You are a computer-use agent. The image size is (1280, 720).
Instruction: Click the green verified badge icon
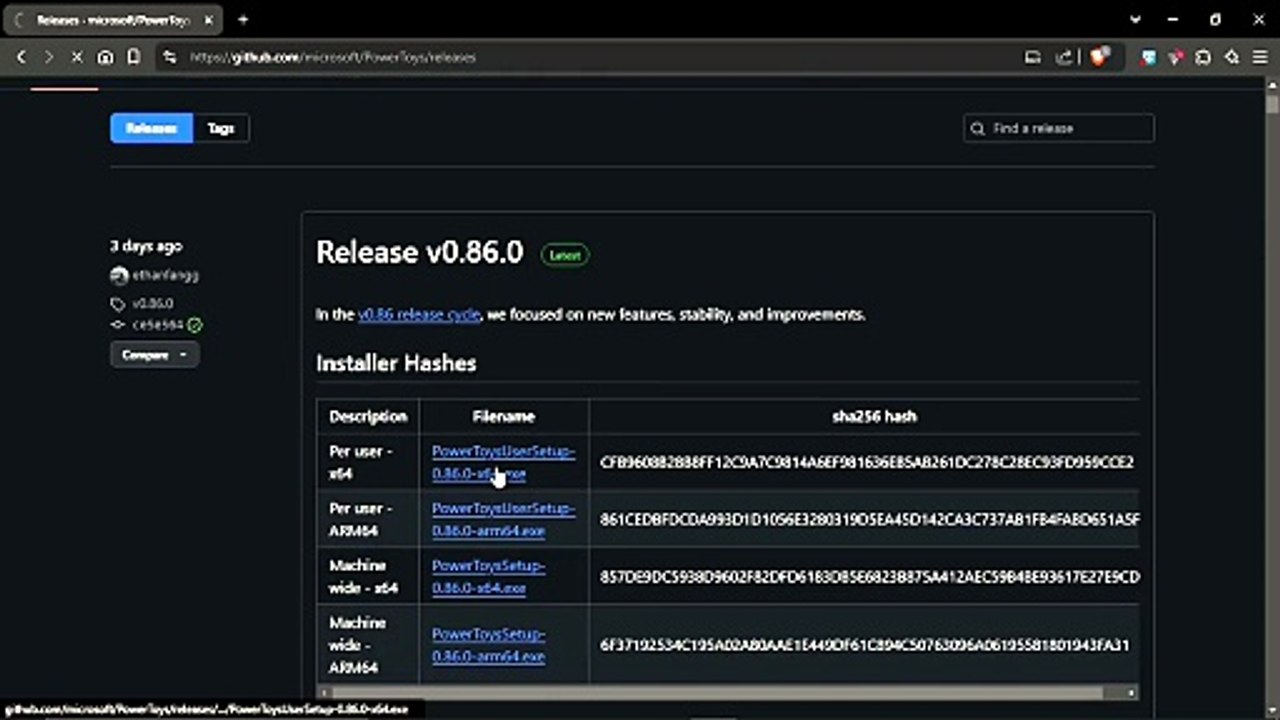(x=195, y=325)
